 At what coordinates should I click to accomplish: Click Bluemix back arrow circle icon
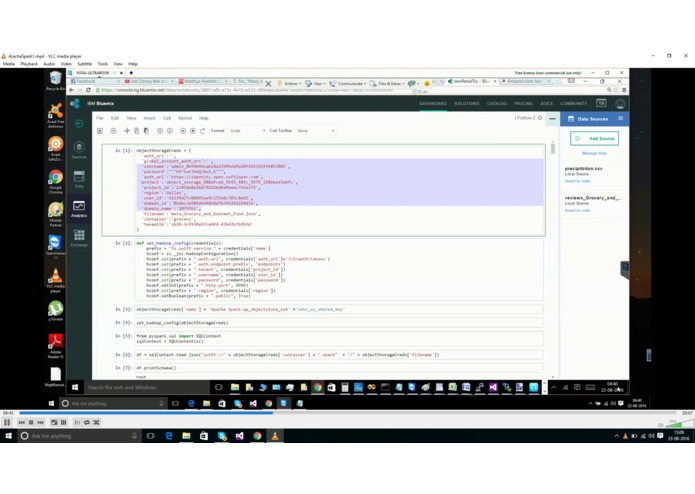79,124
